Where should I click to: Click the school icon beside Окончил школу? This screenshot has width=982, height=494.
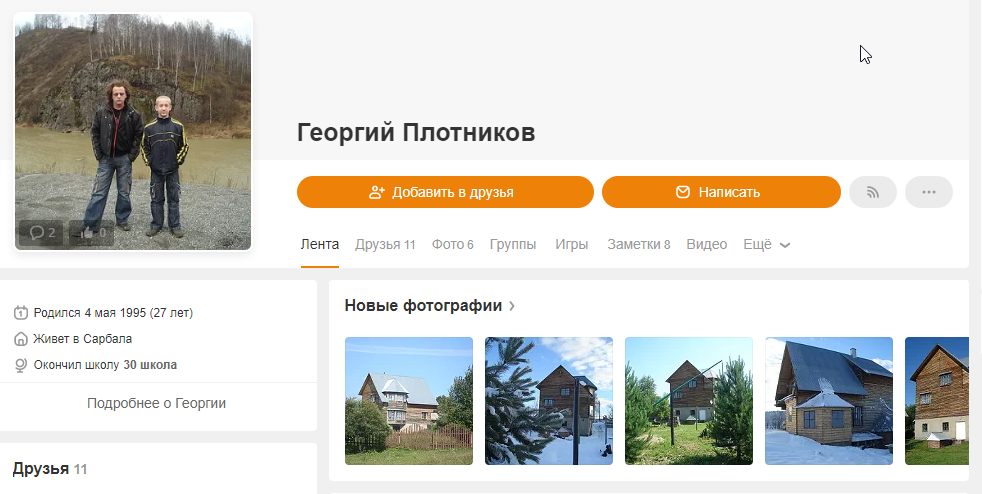click(x=21, y=365)
